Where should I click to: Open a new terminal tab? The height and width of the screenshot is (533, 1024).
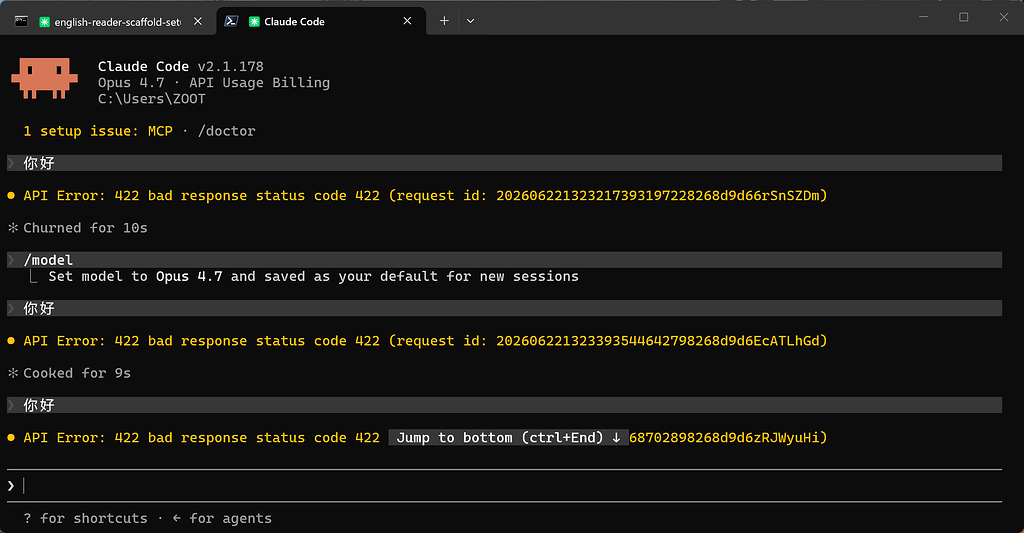click(x=444, y=21)
